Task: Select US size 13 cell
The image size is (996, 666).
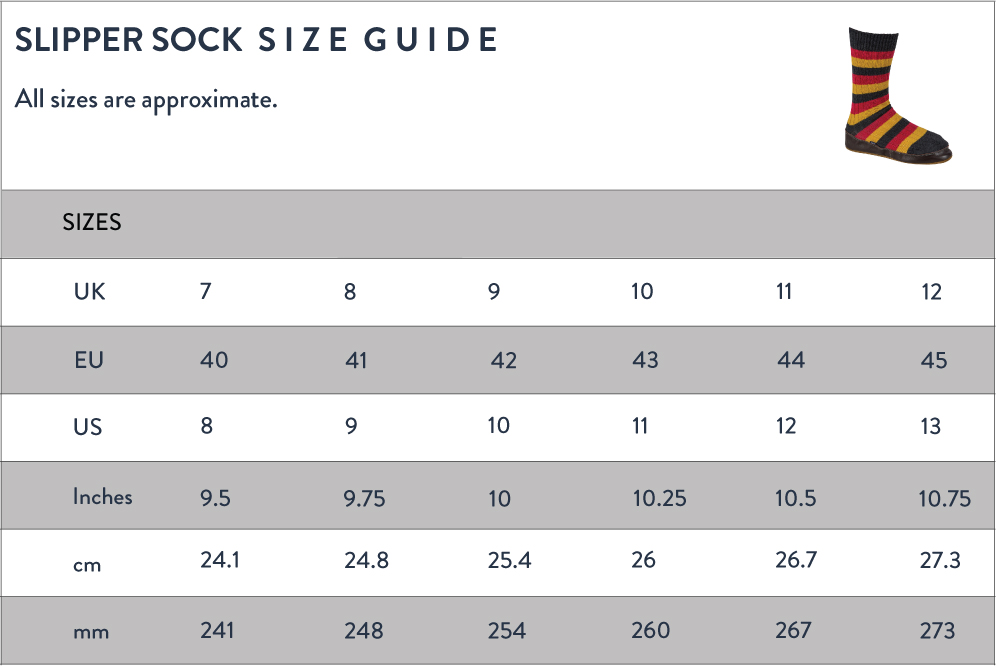Action: tap(931, 426)
